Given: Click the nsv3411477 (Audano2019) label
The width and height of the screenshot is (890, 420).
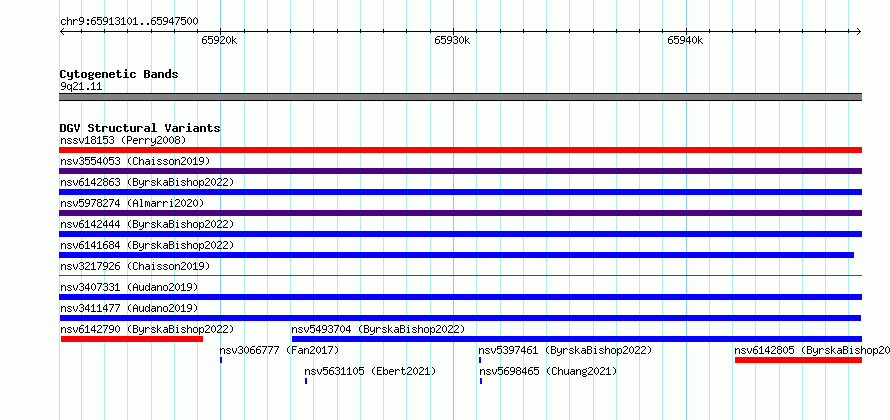Looking at the screenshot, I should pos(129,308).
